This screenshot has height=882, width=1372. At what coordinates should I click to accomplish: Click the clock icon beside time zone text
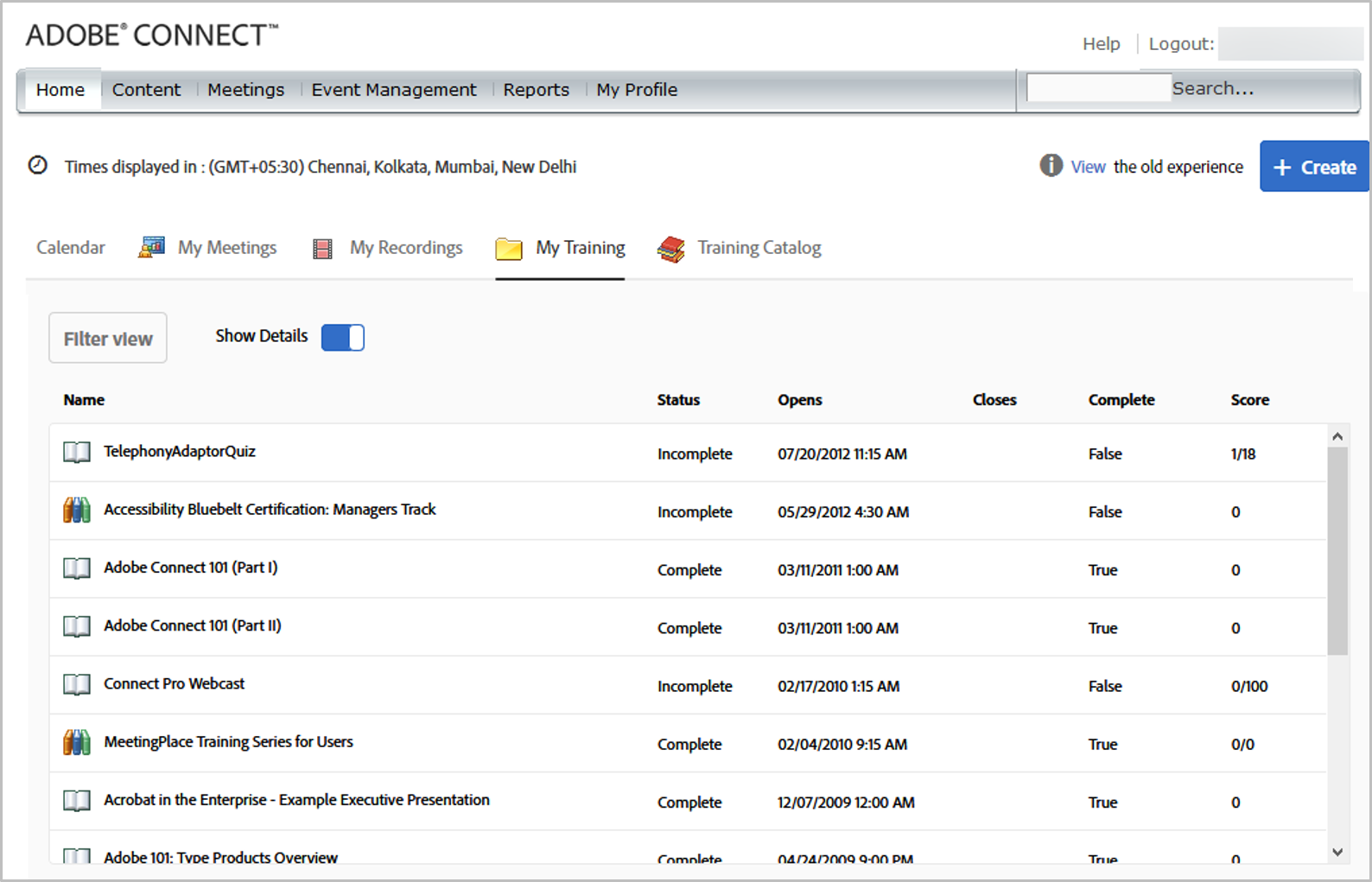click(x=38, y=165)
